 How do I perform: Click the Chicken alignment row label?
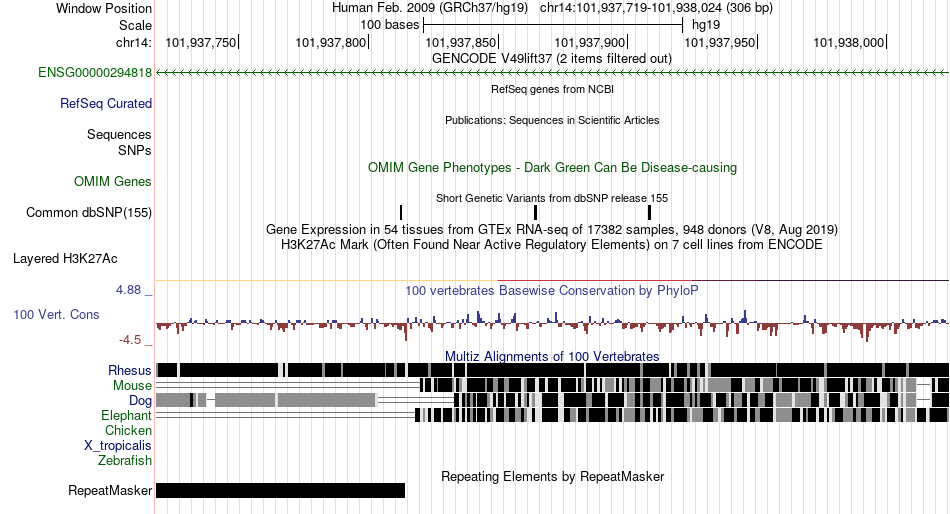coord(128,430)
